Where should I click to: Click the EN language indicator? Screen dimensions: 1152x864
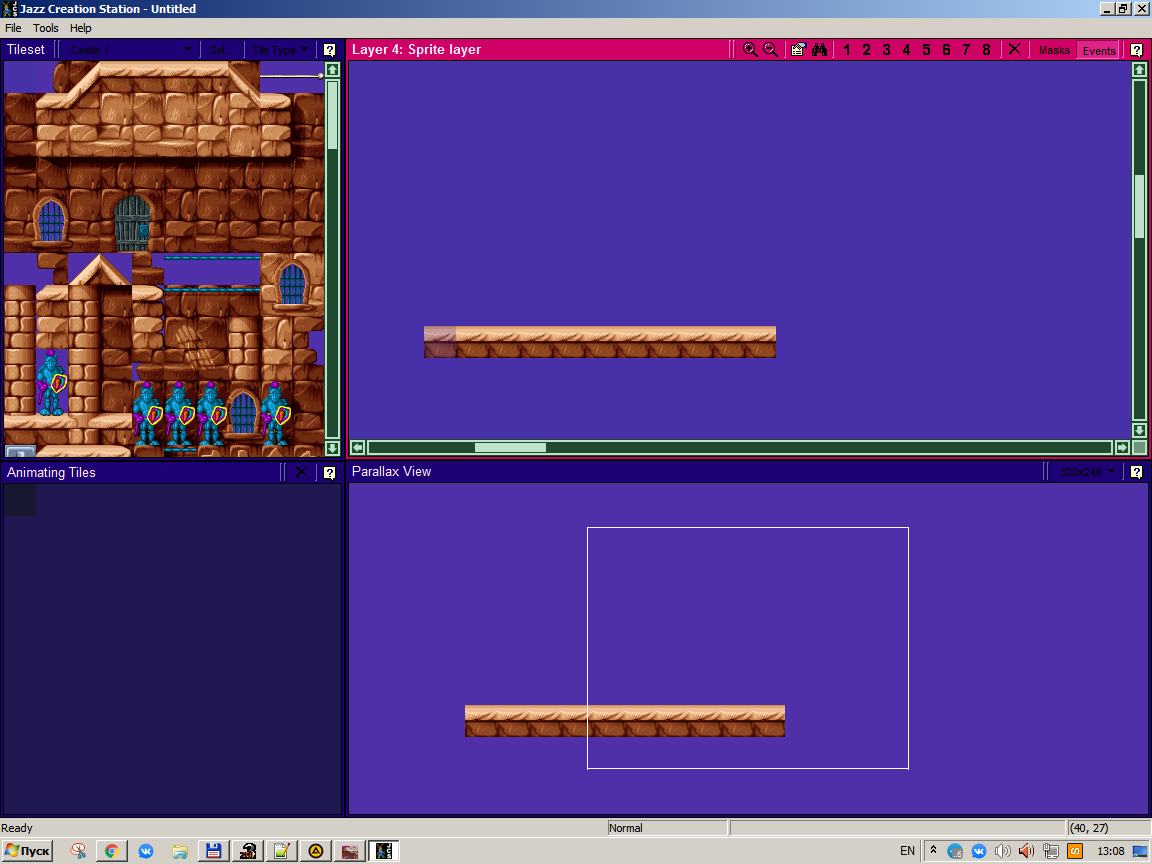tap(907, 851)
